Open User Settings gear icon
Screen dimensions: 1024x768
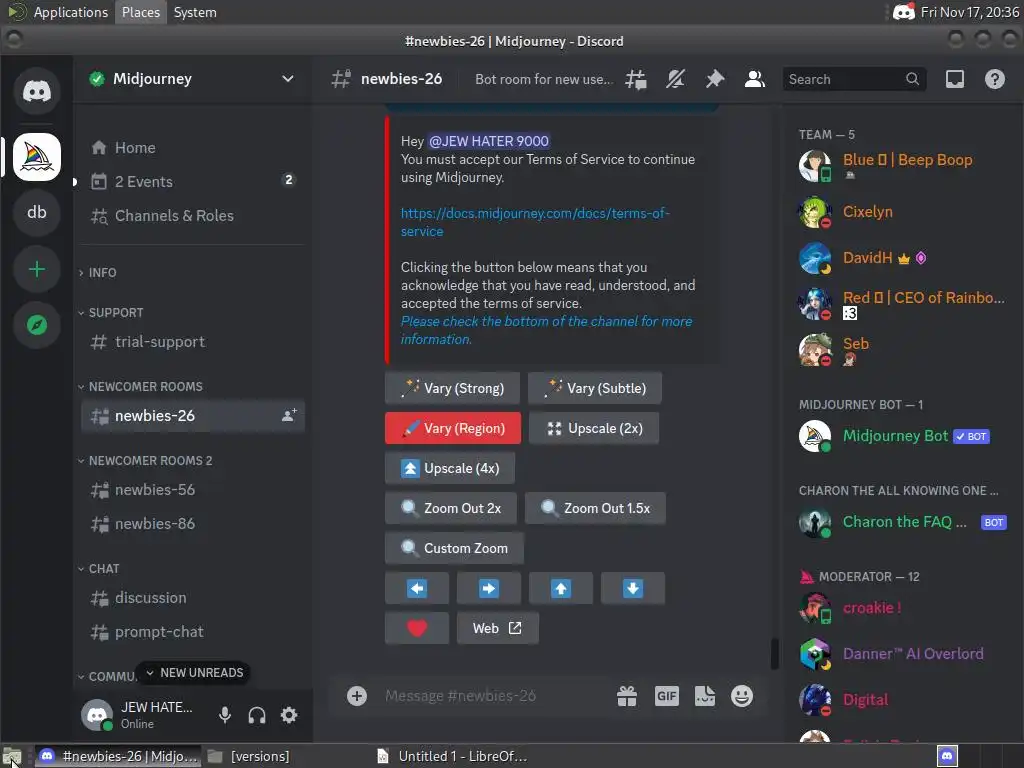289,715
